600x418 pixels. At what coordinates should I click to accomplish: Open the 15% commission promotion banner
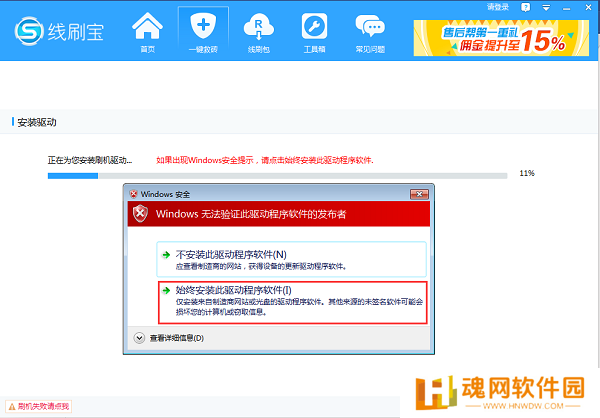click(501, 38)
